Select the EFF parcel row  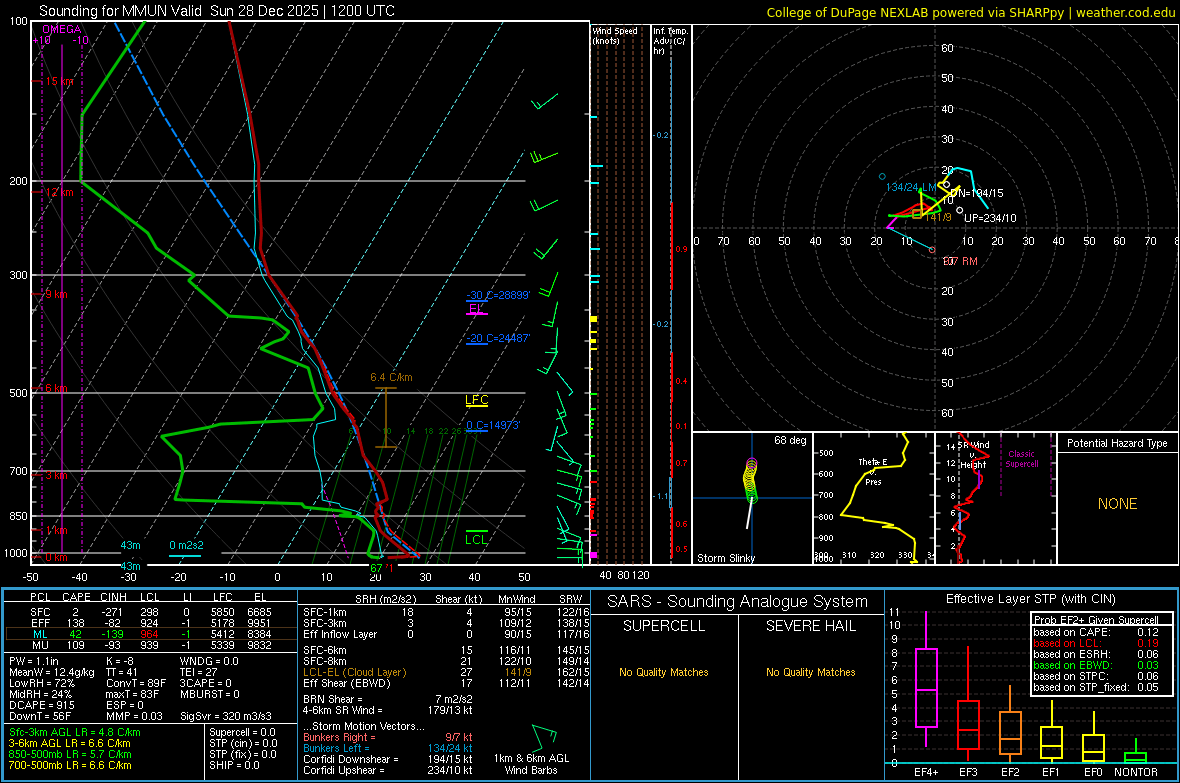(x=149, y=623)
